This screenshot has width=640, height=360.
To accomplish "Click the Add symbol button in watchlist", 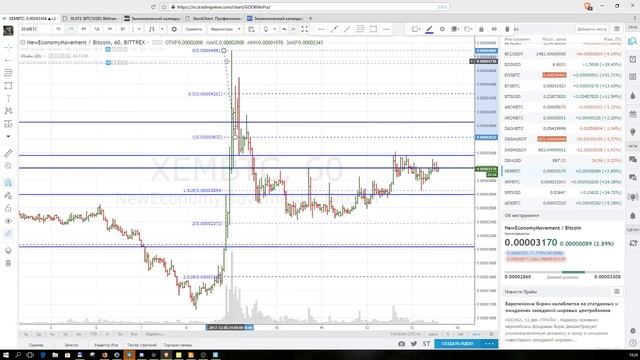I will click(591, 29).
